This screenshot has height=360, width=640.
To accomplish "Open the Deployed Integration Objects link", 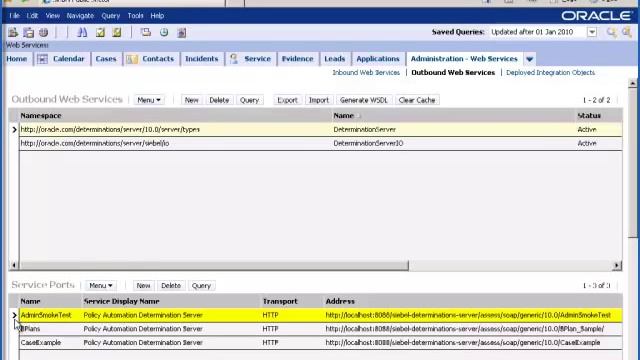I will pos(550,73).
